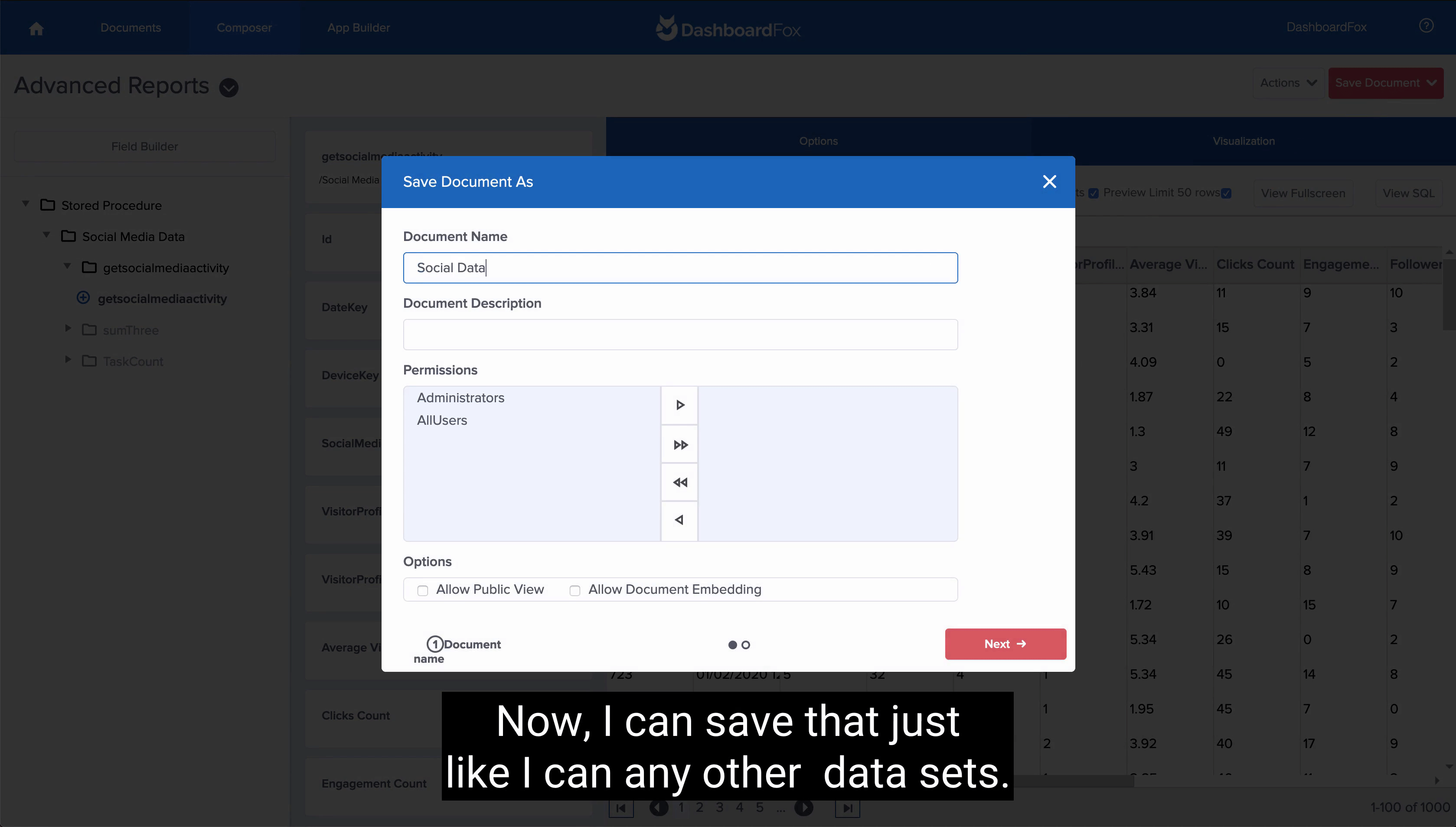Select Administrators in the permissions list
Screen dimensions: 1456x827
click(461, 397)
